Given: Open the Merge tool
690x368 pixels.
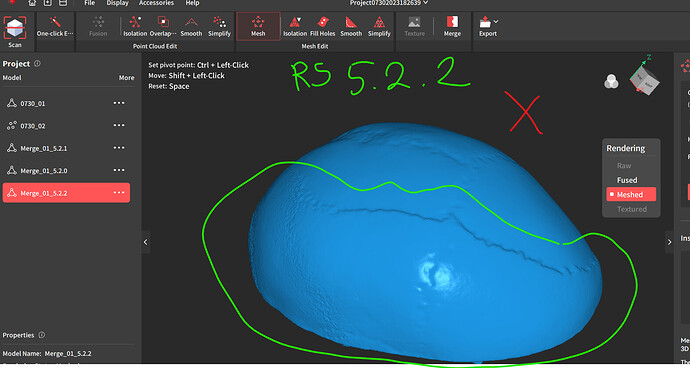Looking at the screenshot, I should (x=452, y=26).
